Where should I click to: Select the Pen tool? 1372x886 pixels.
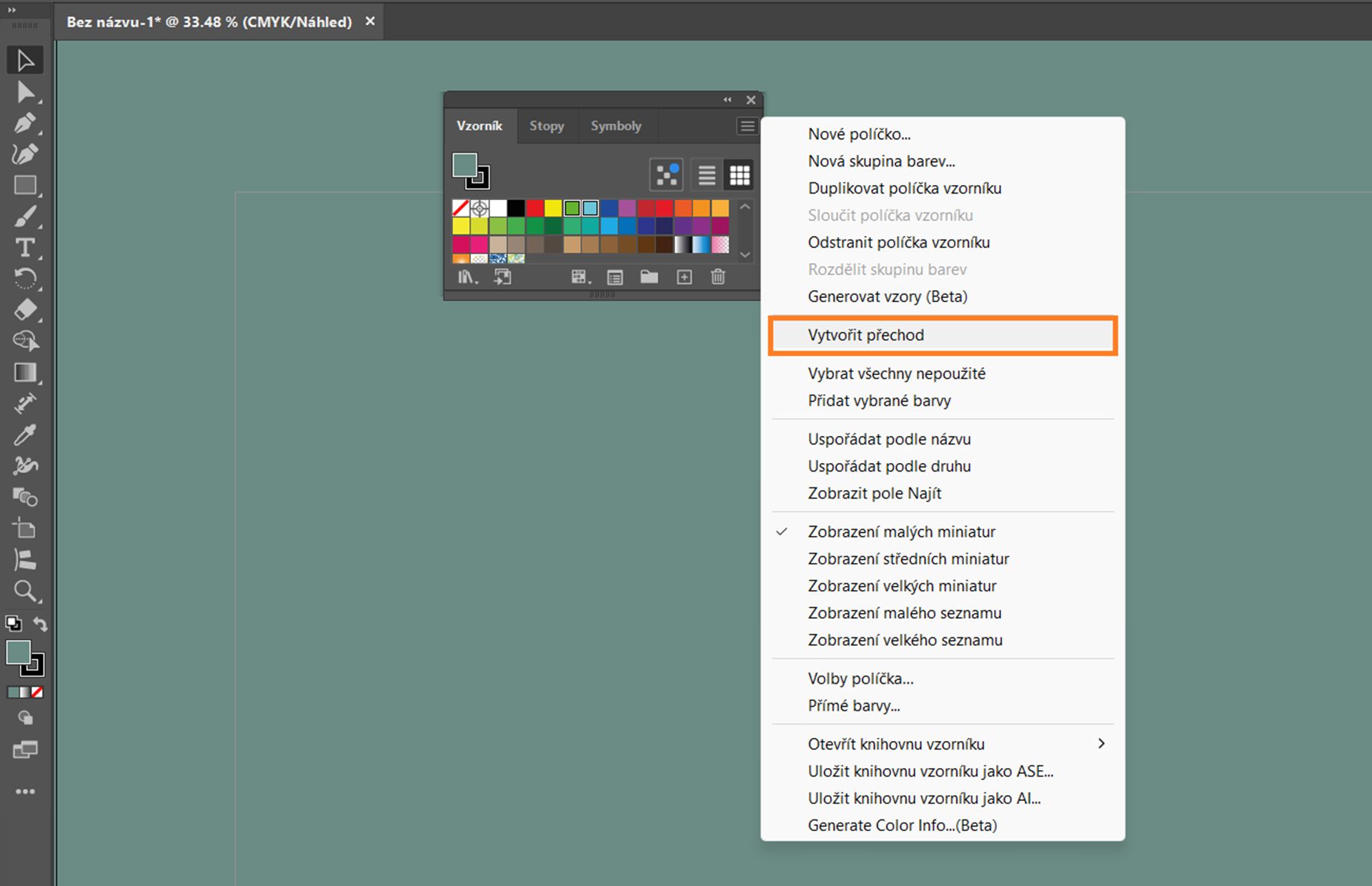pos(25,123)
